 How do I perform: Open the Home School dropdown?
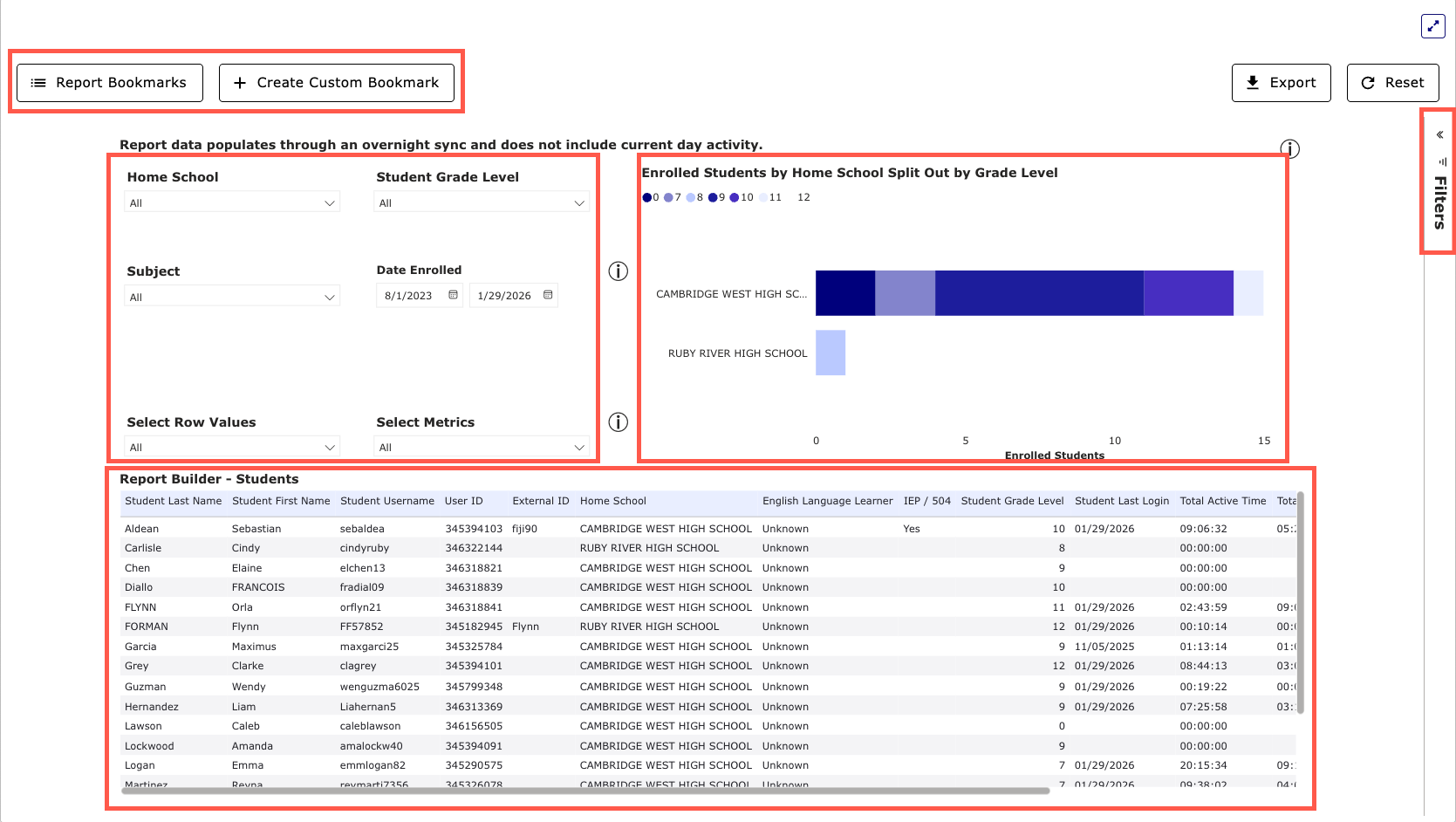pyautogui.click(x=232, y=202)
